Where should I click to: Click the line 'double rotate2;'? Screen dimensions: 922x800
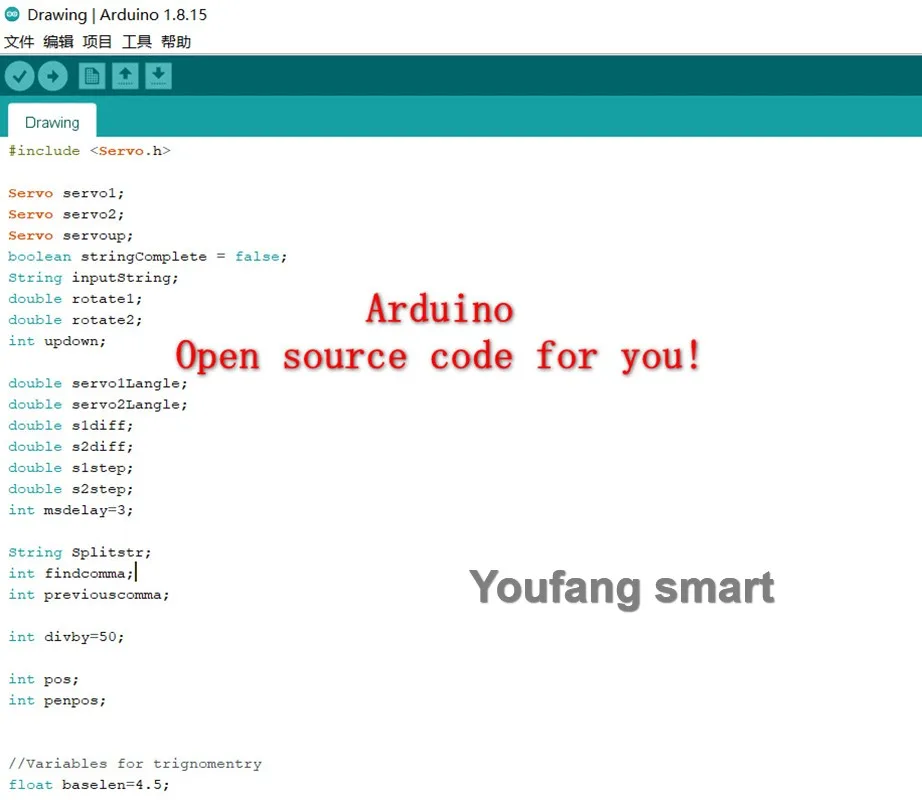[75, 320]
